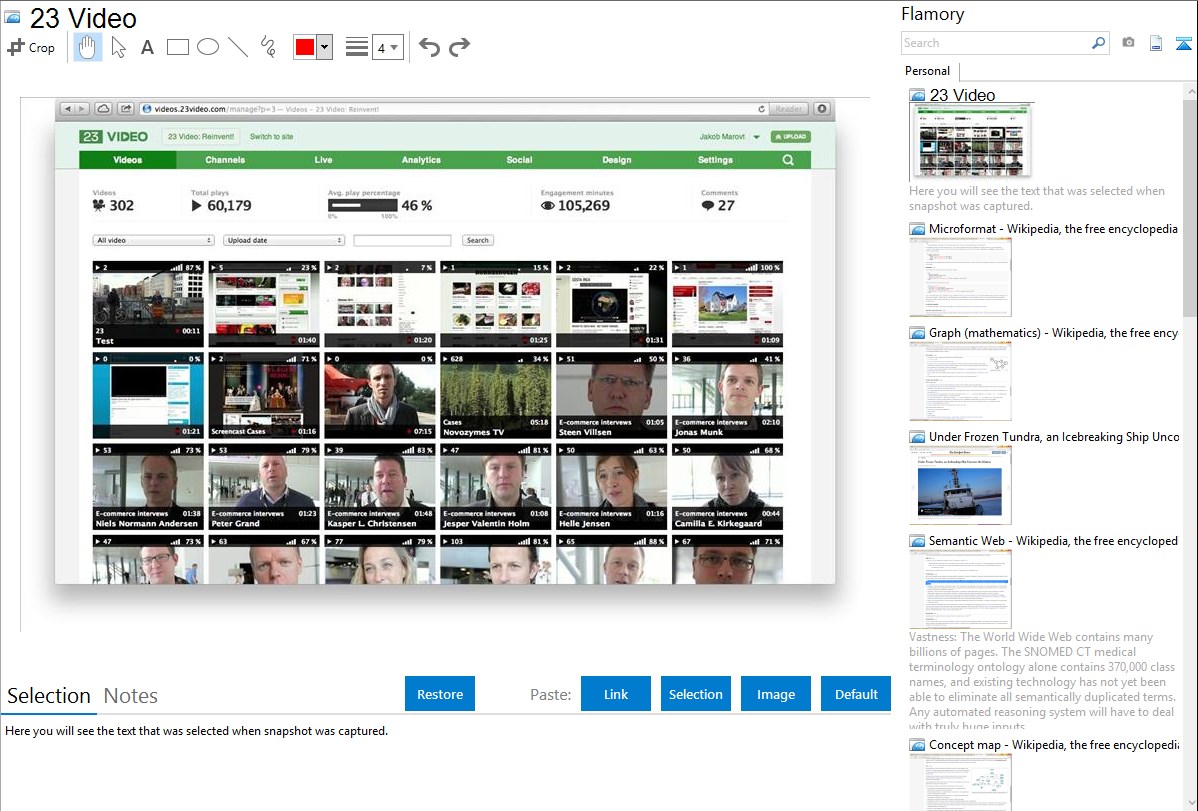Click the 23 Video: Reinvent! button
1198x811 pixels.
click(x=201, y=136)
